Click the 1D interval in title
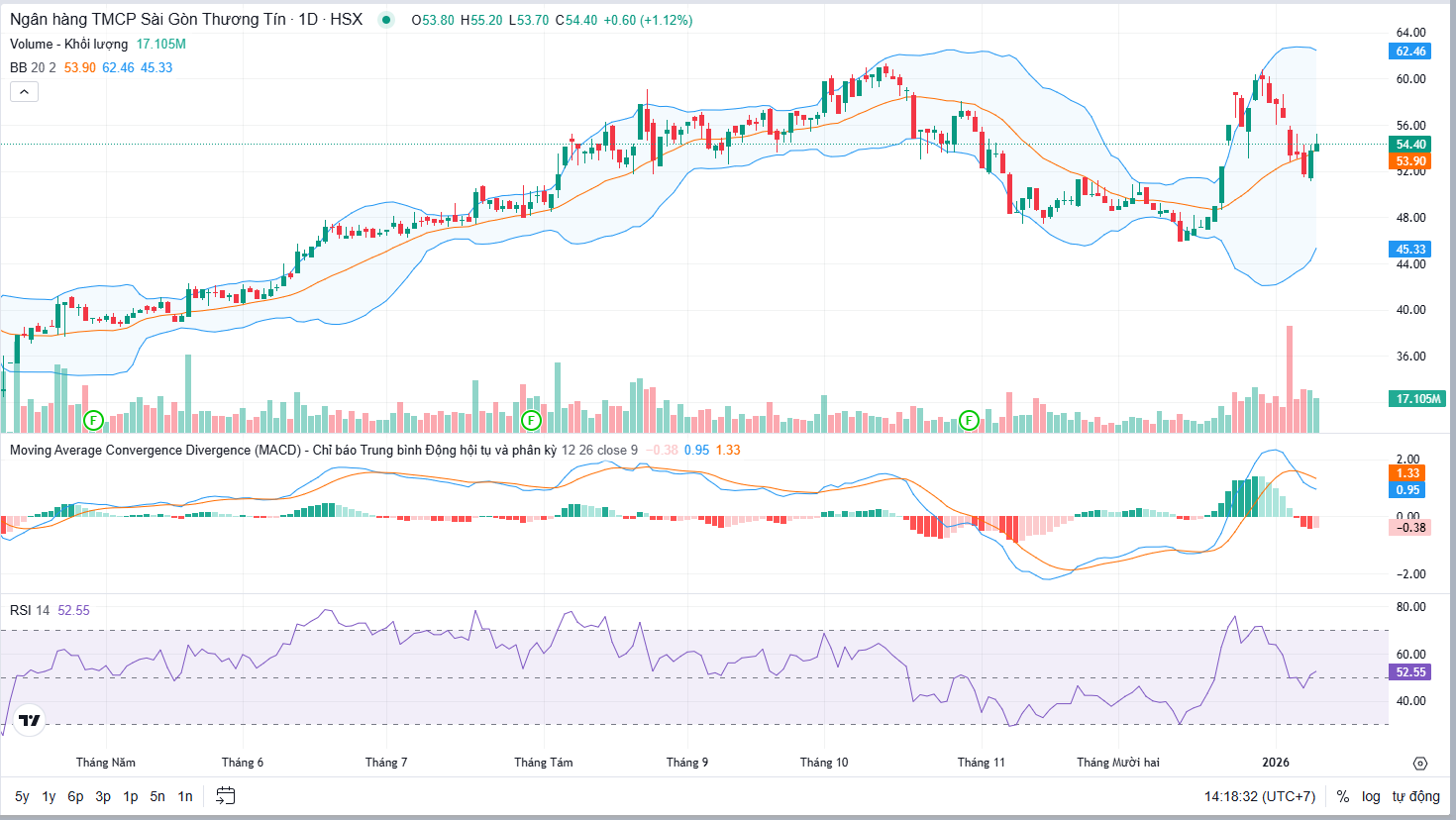Viewport: 1456px width, 820px height. point(308,20)
